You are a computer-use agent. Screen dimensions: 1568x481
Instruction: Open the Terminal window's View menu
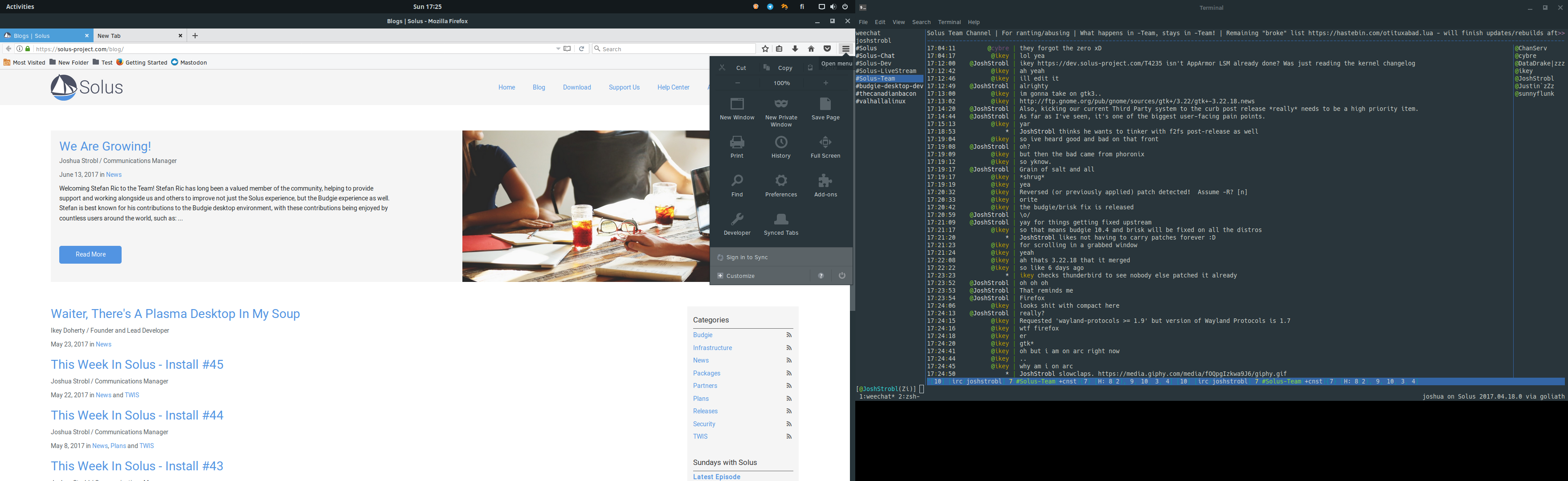(x=898, y=22)
